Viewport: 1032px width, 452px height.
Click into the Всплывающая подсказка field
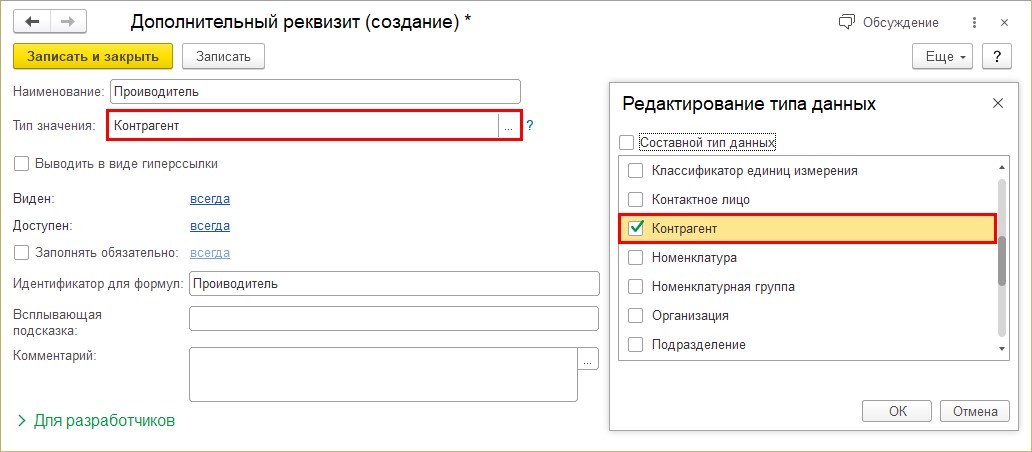[393, 318]
